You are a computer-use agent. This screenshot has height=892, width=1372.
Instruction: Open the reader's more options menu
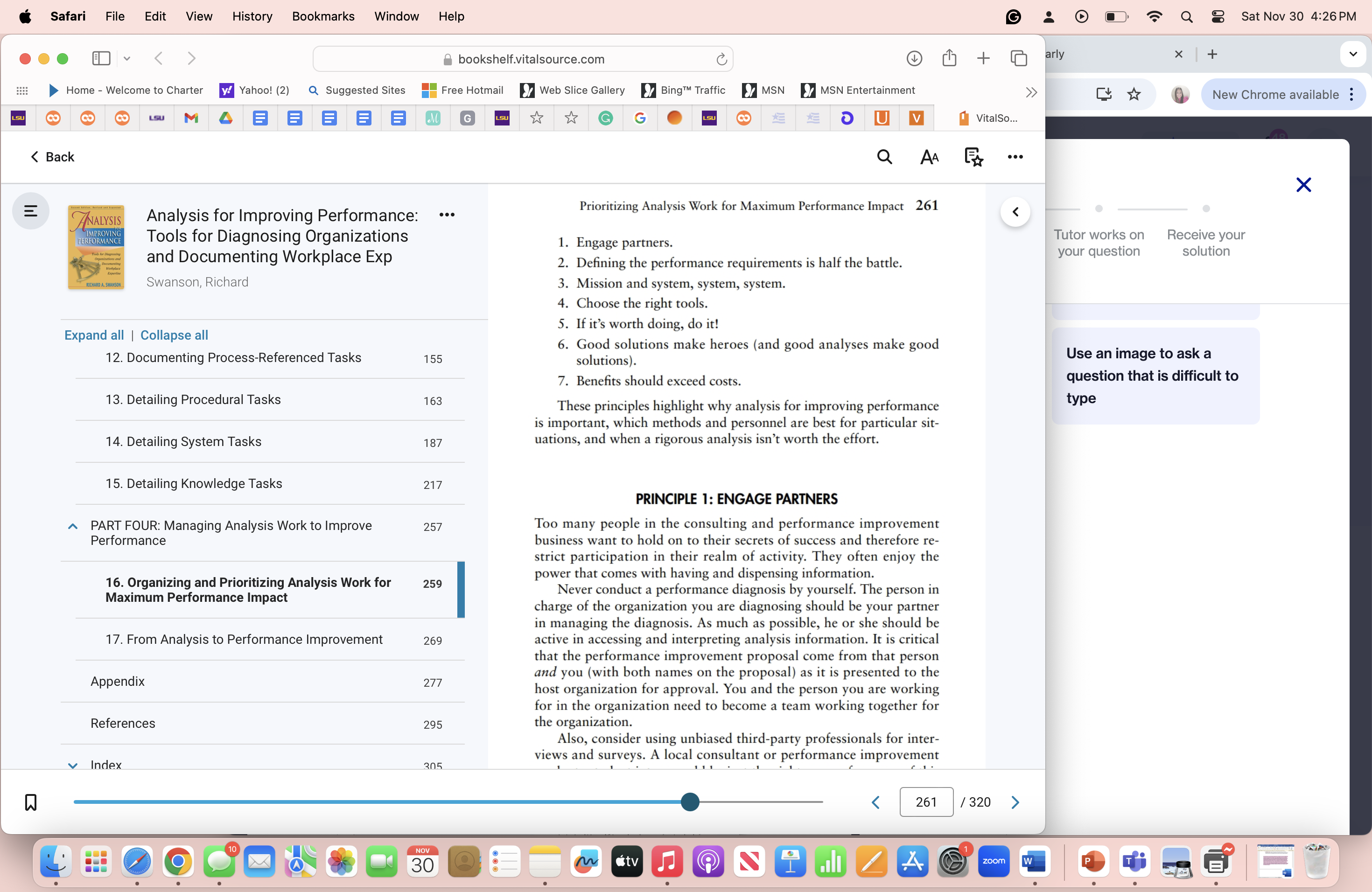1015,157
